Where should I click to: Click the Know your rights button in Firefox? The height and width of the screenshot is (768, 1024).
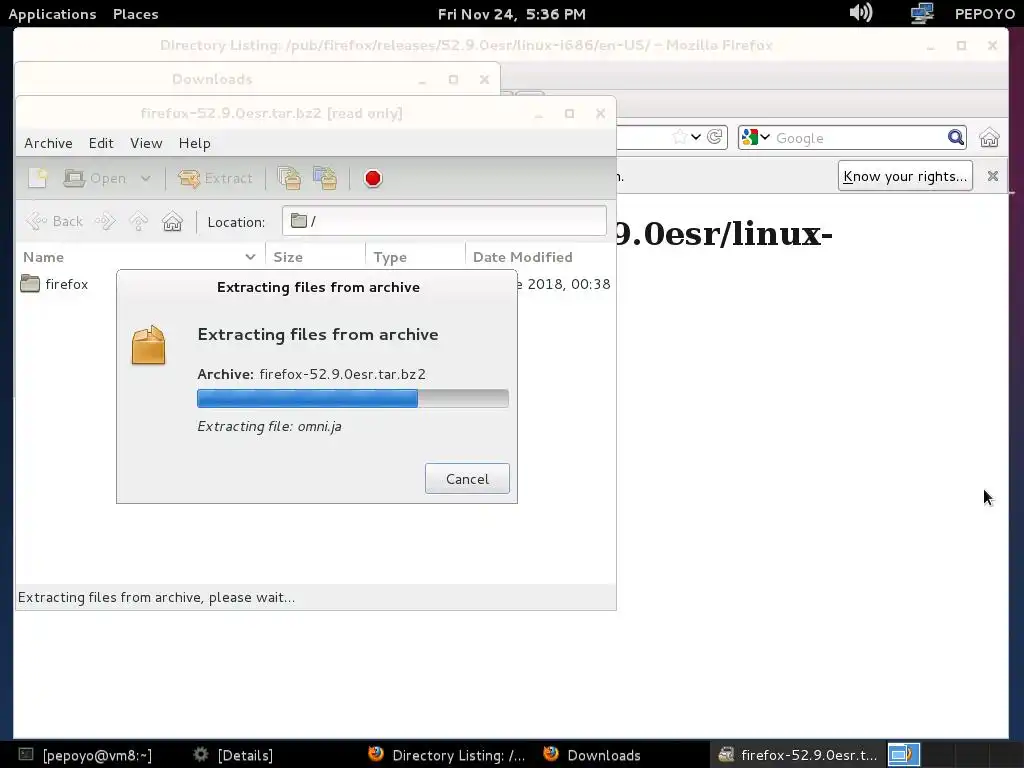coord(905,176)
